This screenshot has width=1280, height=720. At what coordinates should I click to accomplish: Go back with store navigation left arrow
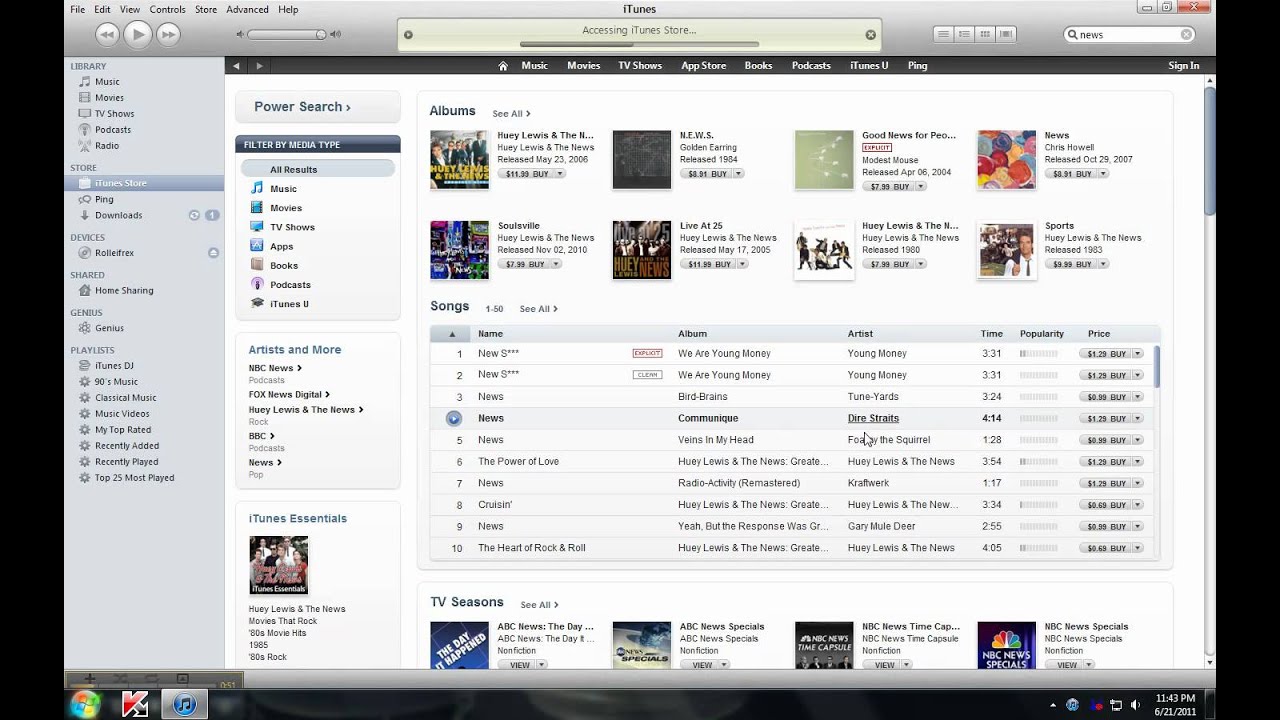point(237,66)
